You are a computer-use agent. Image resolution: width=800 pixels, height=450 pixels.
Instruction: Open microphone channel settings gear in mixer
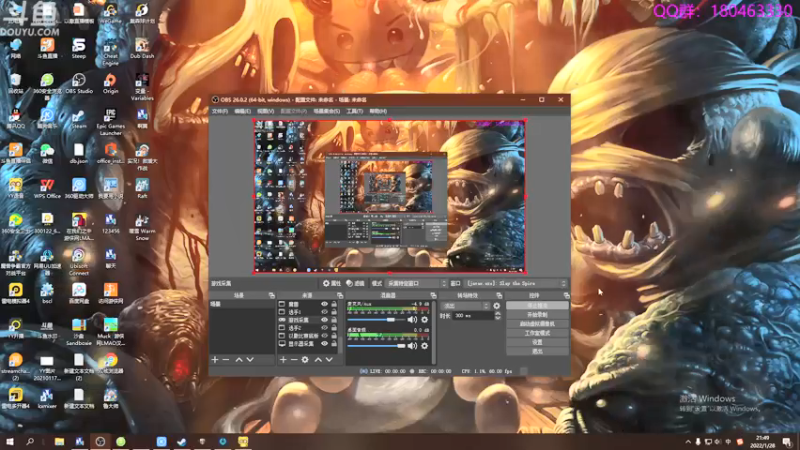[x=424, y=320]
